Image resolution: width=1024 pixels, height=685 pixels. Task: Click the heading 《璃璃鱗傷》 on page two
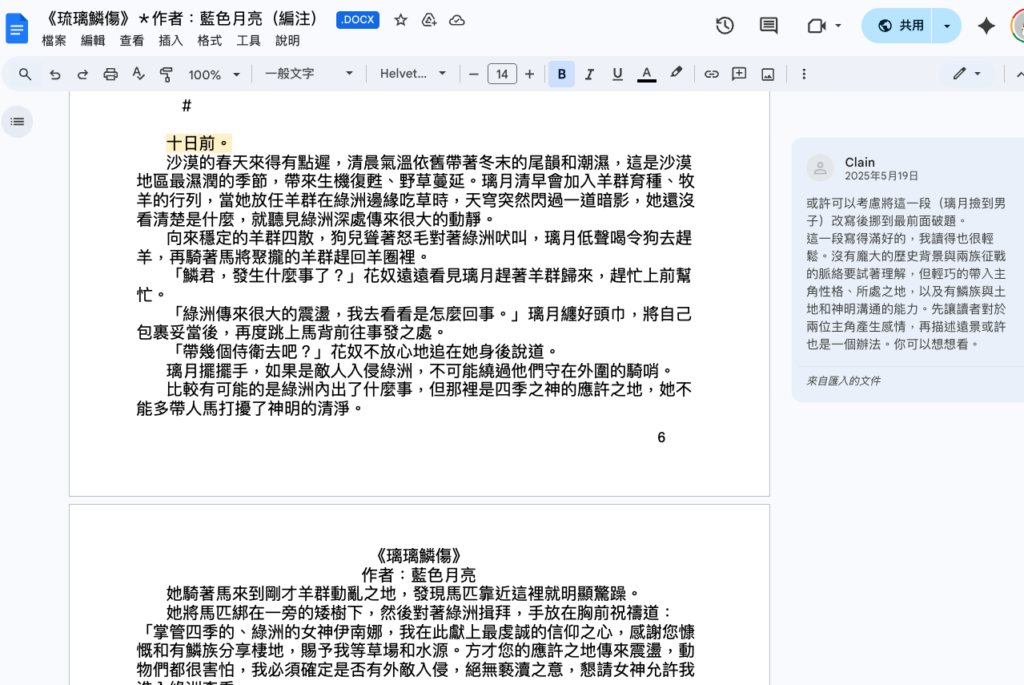click(419, 556)
